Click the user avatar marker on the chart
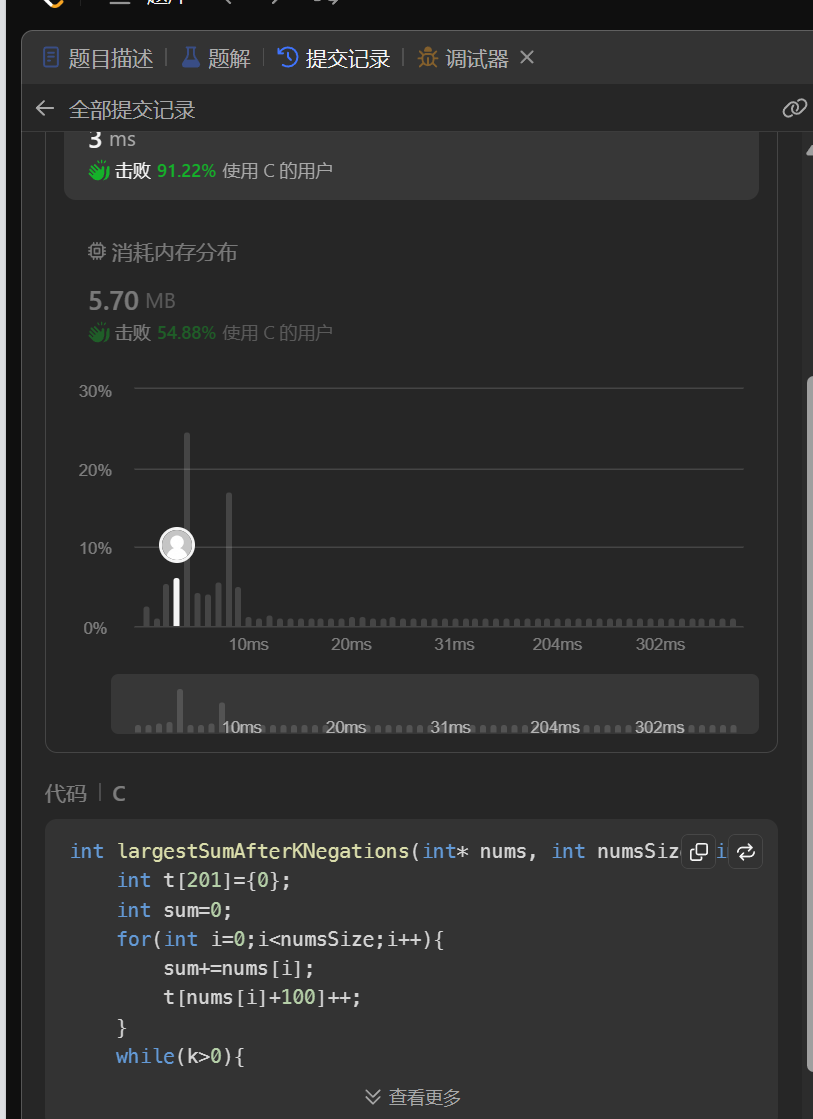Image resolution: width=813 pixels, height=1119 pixels. pos(177,545)
